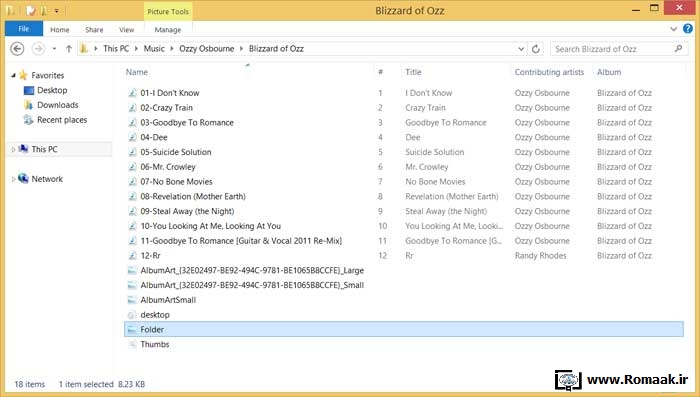Image resolution: width=700 pixels, height=397 pixels.
Task: Open Downloads in Favorites
Action: click(x=58, y=105)
